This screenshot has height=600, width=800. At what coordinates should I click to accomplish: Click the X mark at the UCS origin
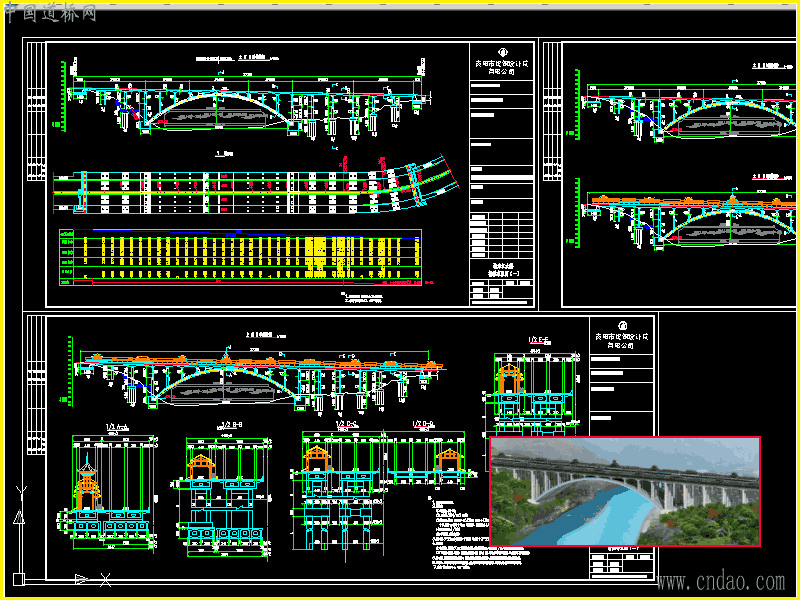click(105, 580)
